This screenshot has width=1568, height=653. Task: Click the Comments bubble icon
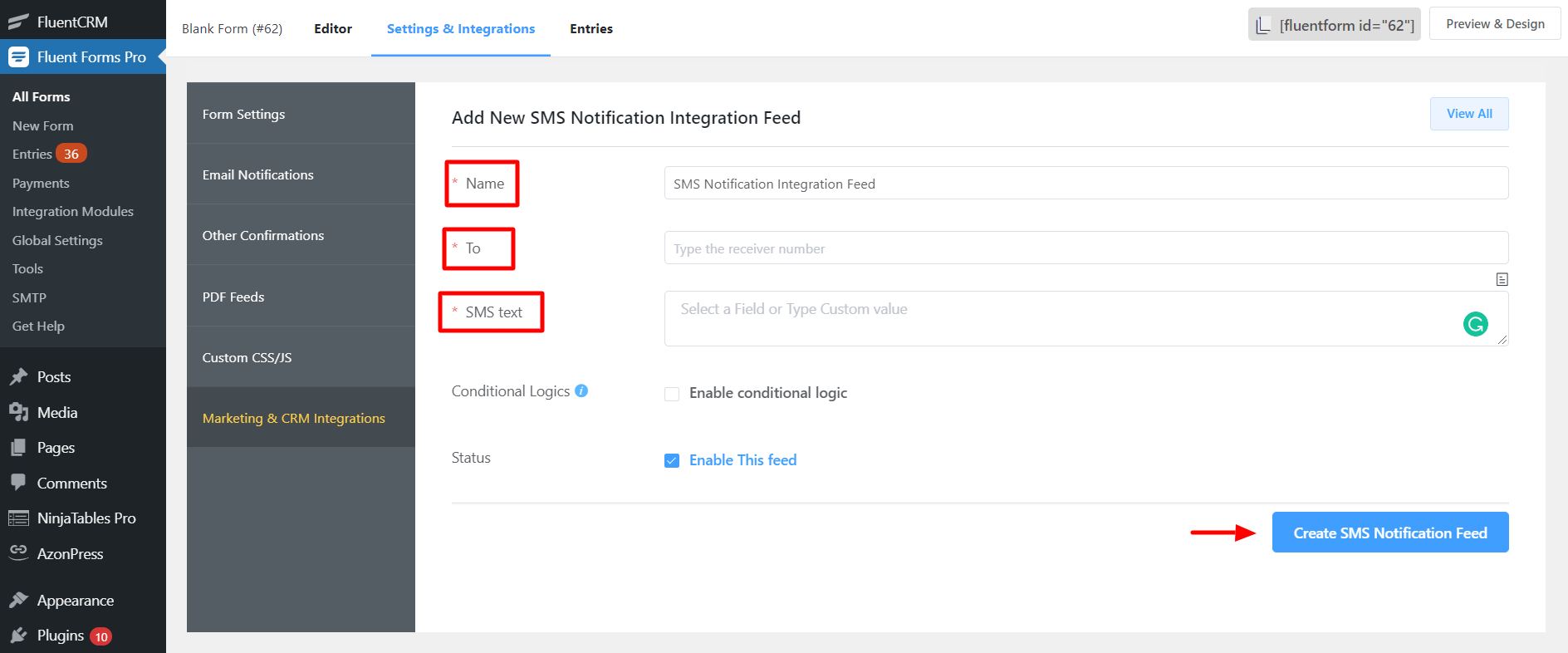coord(18,483)
